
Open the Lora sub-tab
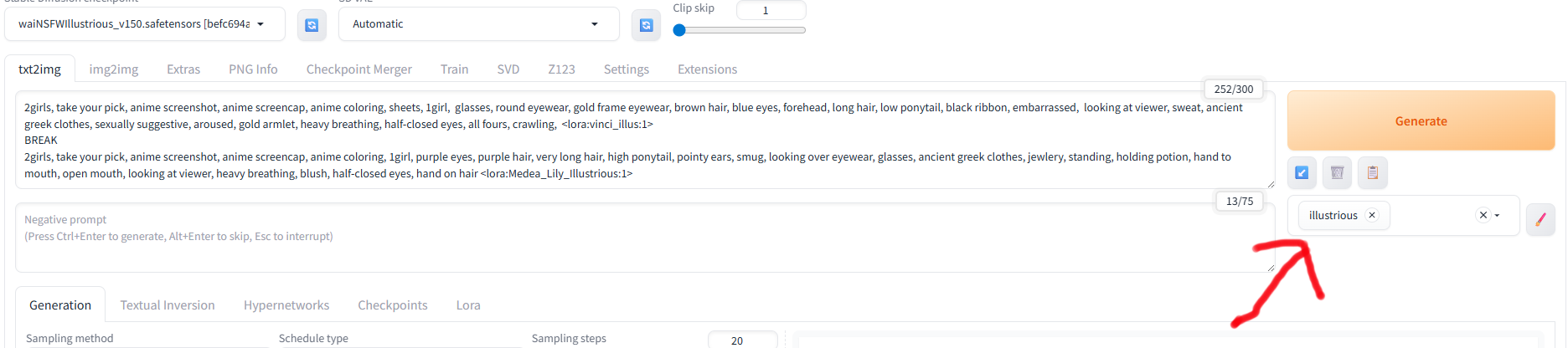(468, 305)
